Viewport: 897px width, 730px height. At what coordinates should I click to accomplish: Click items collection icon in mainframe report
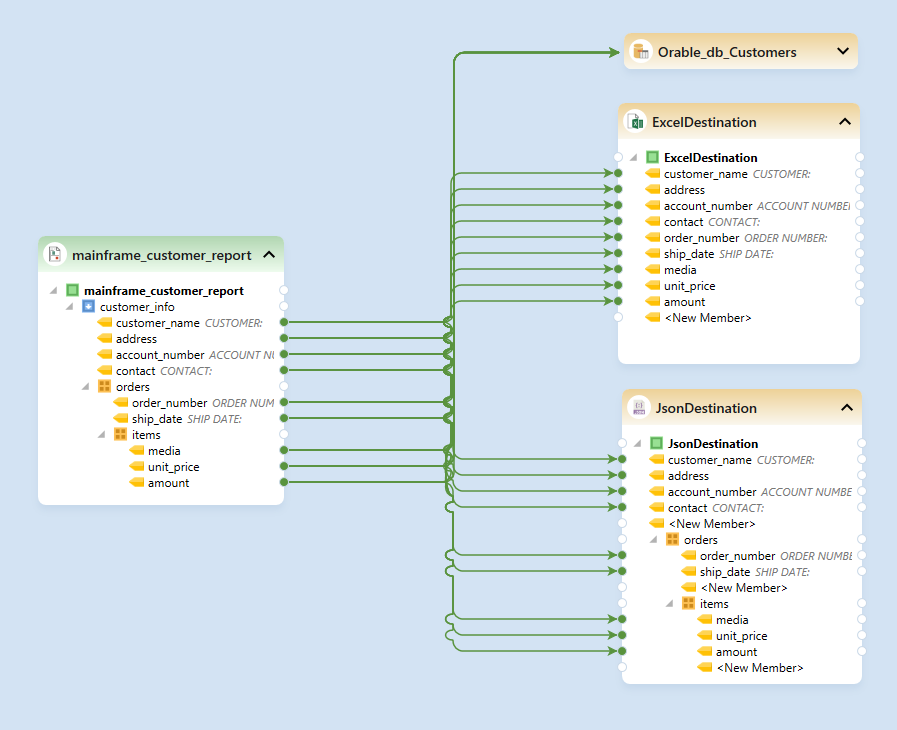[120, 434]
